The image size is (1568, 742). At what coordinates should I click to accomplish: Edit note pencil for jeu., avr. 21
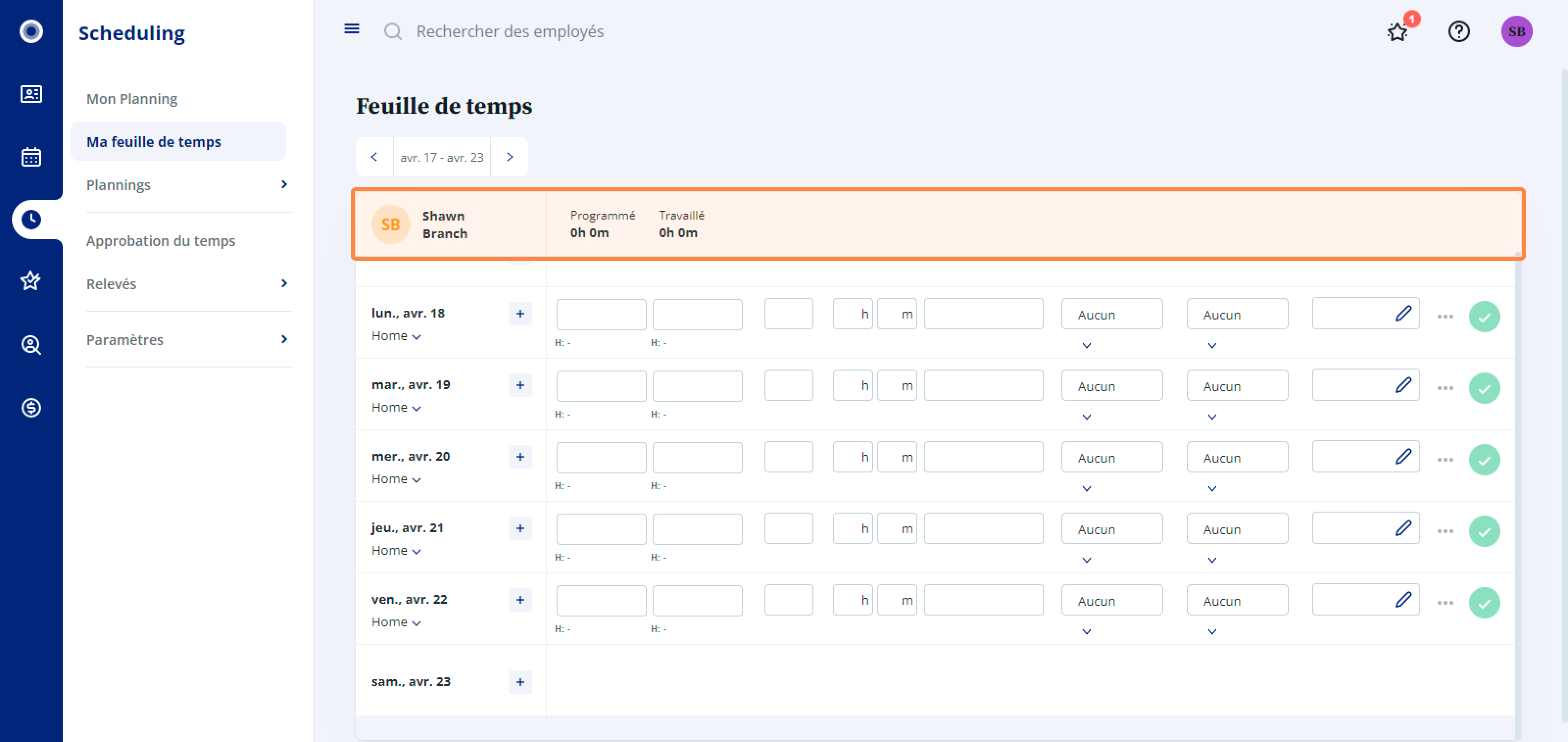1403,528
